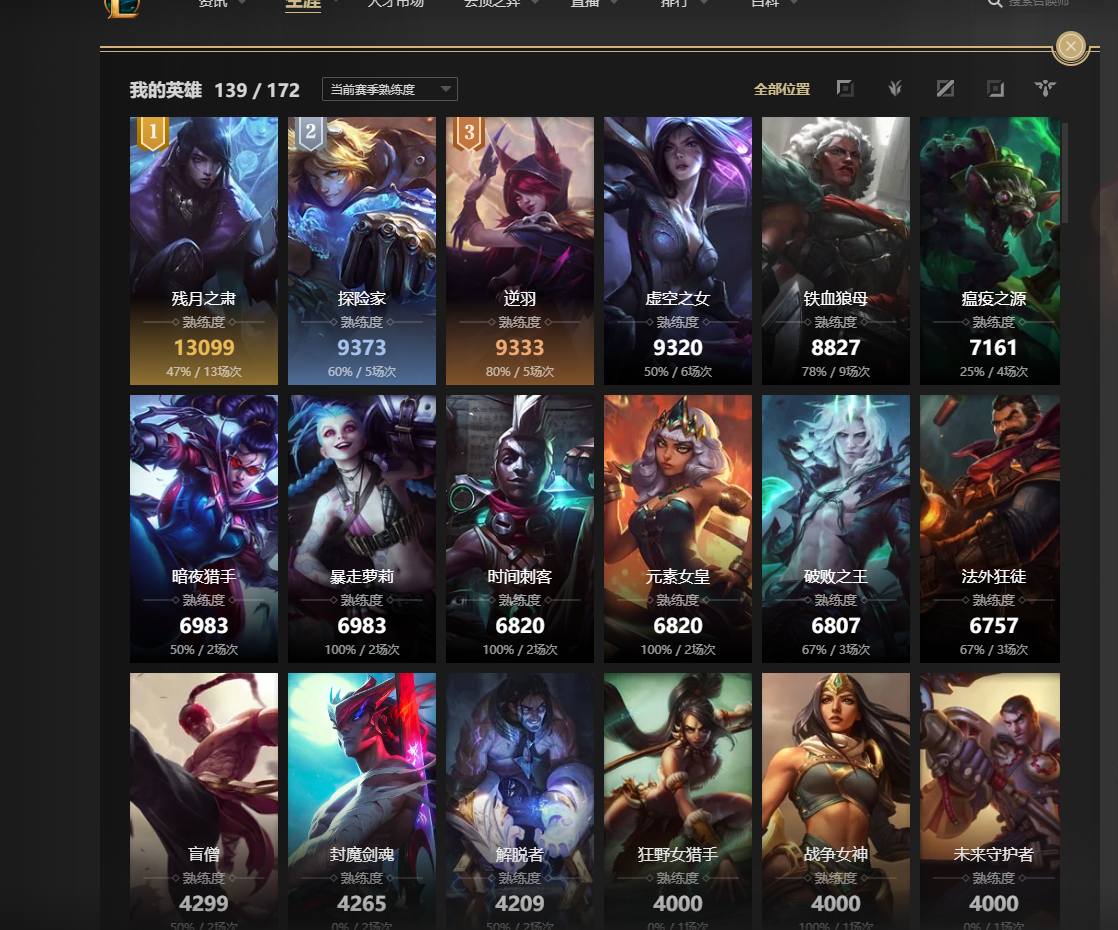Select the 破败之王 hero card
The image size is (1118, 930).
[x=836, y=528]
